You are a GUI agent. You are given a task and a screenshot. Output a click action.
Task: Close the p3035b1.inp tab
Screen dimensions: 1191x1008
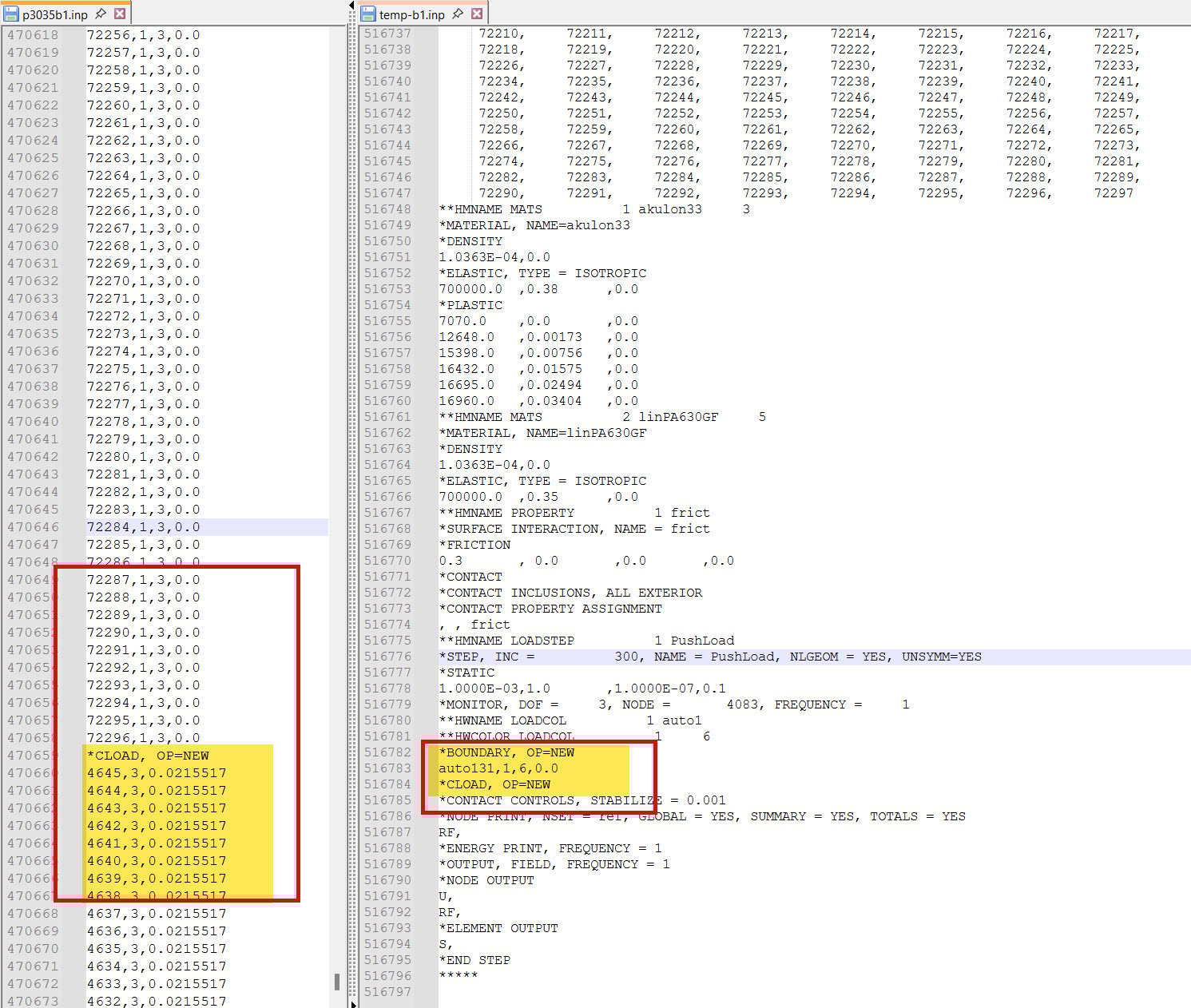[120, 14]
